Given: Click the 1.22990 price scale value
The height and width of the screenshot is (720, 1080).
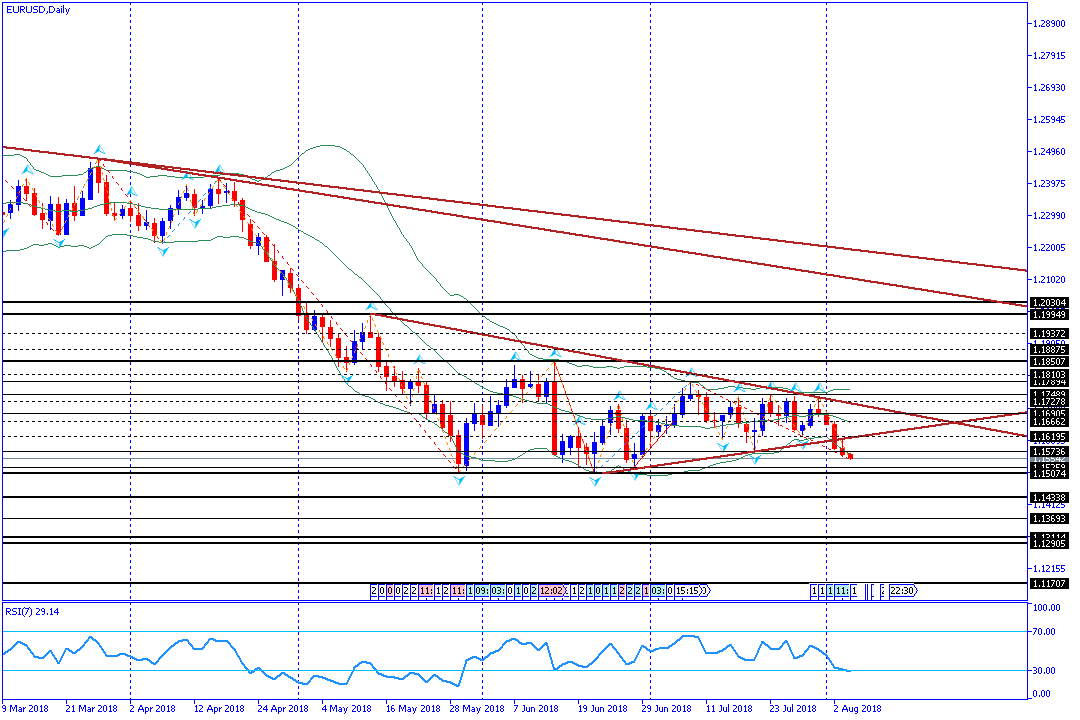Looking at the screenshot, I should 1049,216.
